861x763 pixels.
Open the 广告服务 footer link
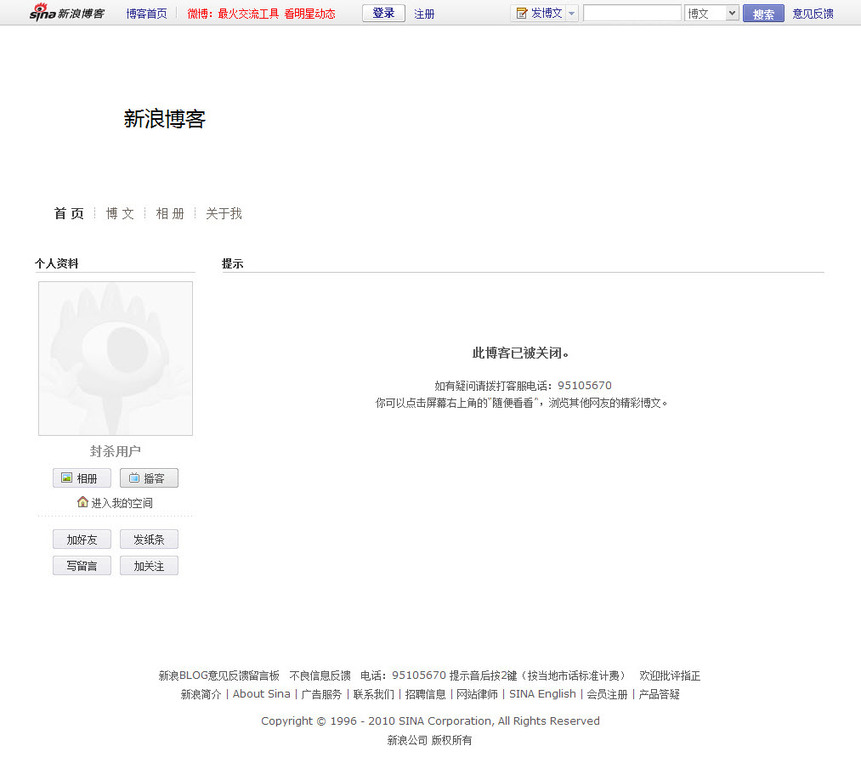321,694
